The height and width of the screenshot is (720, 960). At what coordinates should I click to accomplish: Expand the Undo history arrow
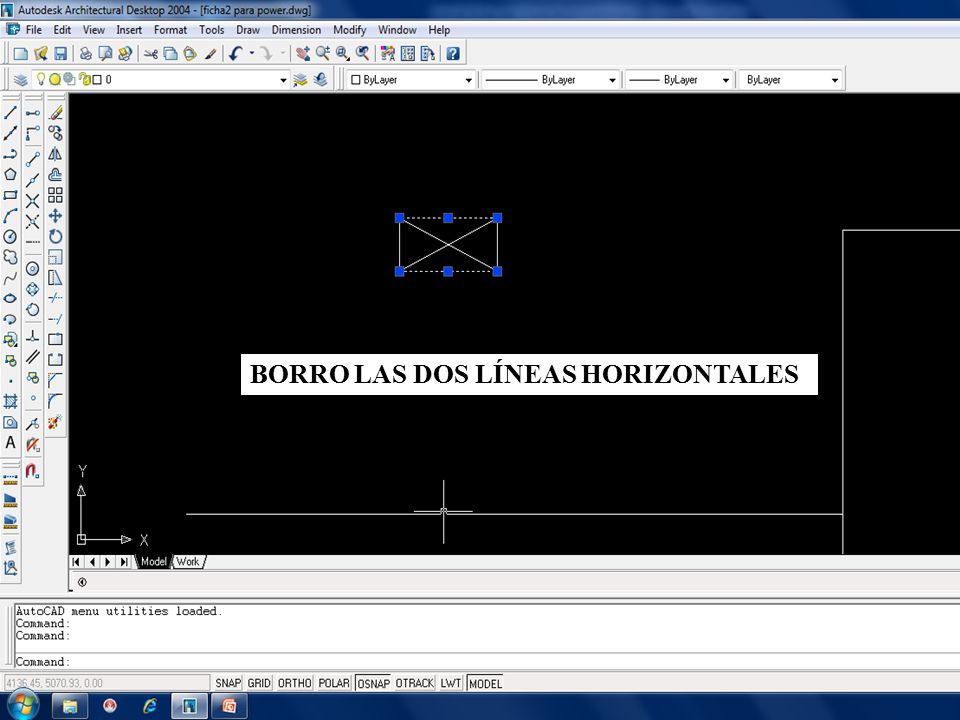pyautogui.click(x=252, y=54)
